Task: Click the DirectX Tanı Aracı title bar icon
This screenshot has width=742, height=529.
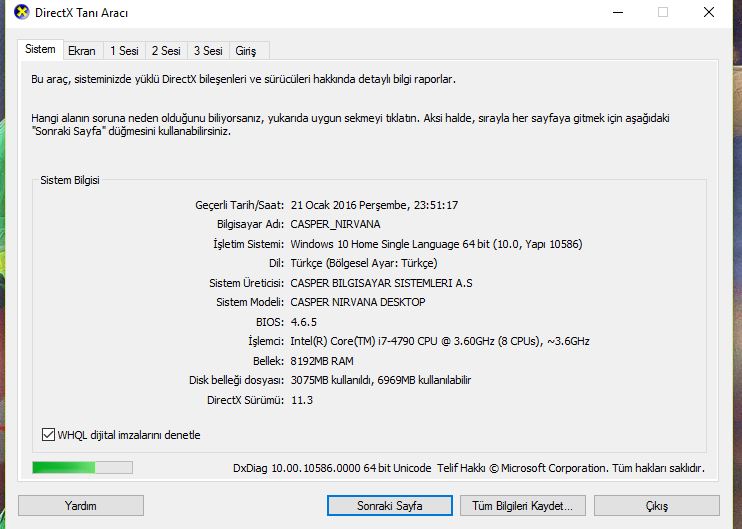Action: click(x=22, y=12)
